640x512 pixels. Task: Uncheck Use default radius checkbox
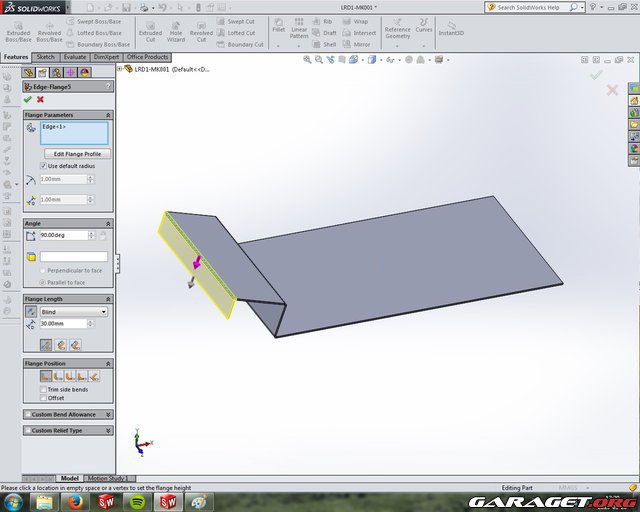44,165
